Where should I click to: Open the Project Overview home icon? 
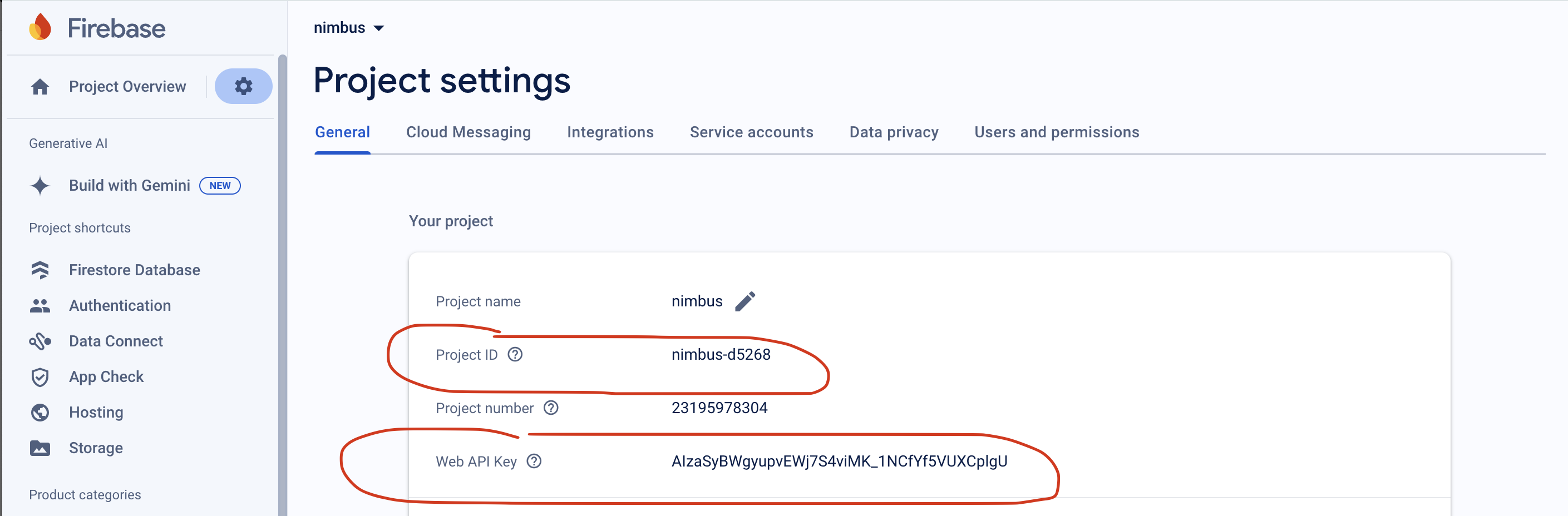tap(40, 86)
